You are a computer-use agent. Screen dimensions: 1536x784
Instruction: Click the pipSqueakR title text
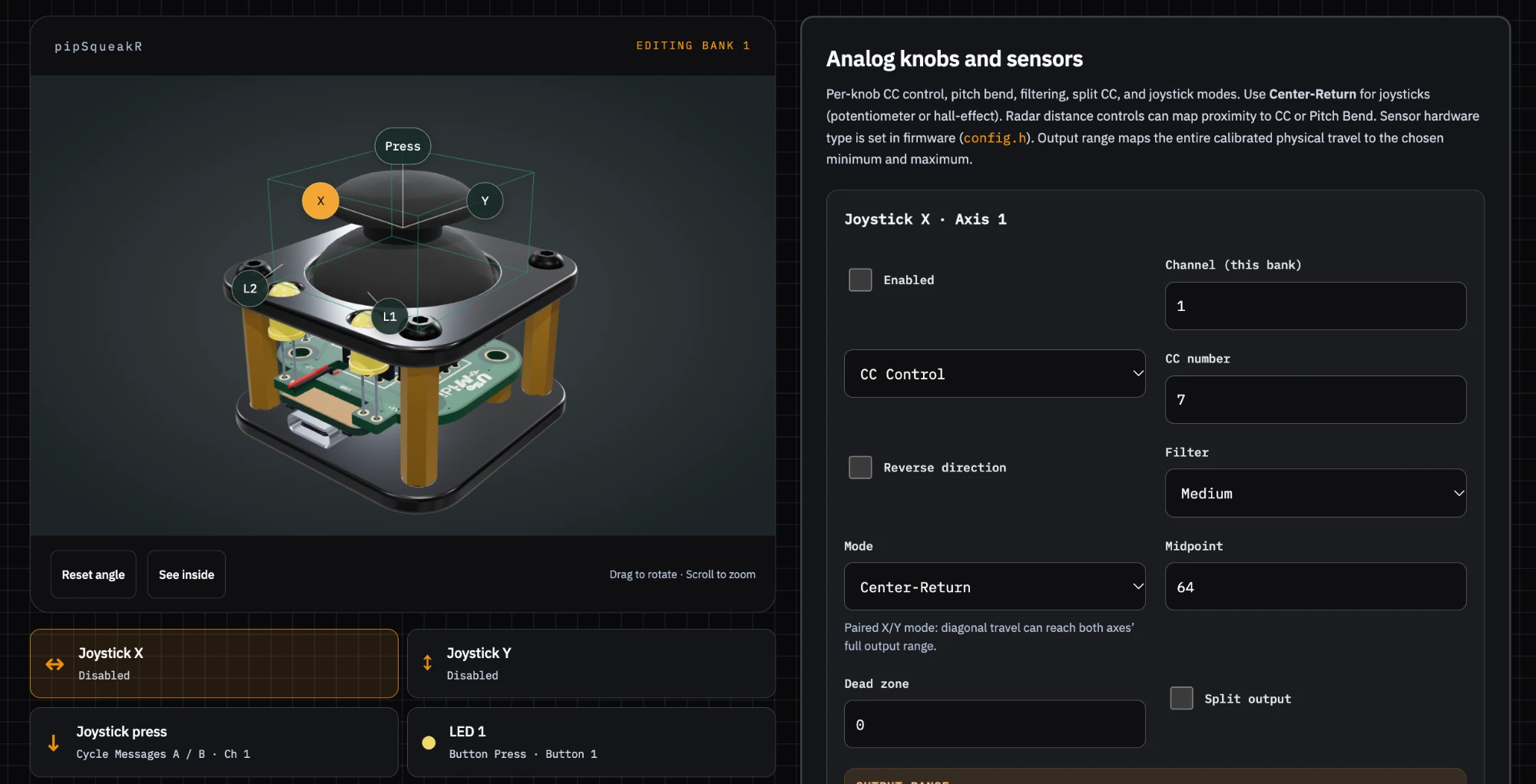(98, 47)
